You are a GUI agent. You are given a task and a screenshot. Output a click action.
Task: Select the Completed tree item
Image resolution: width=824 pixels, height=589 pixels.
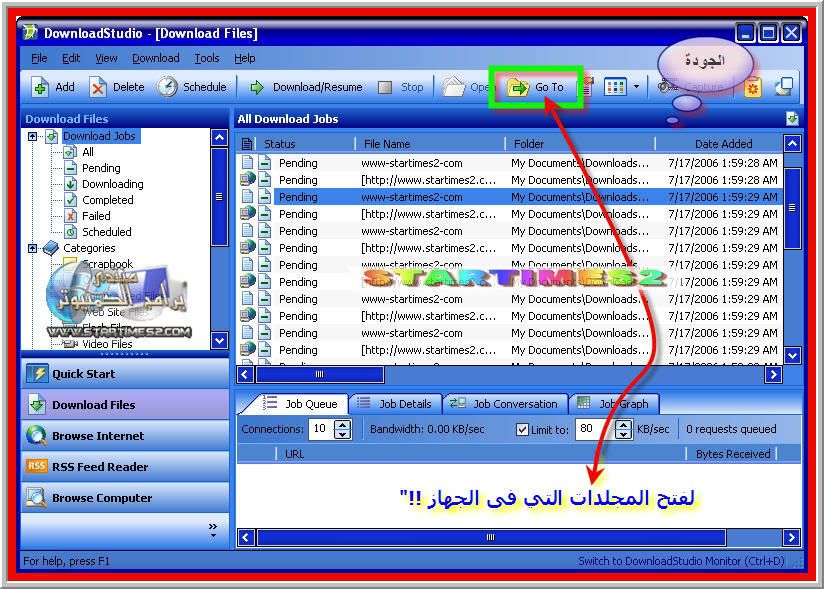[108, 200]
